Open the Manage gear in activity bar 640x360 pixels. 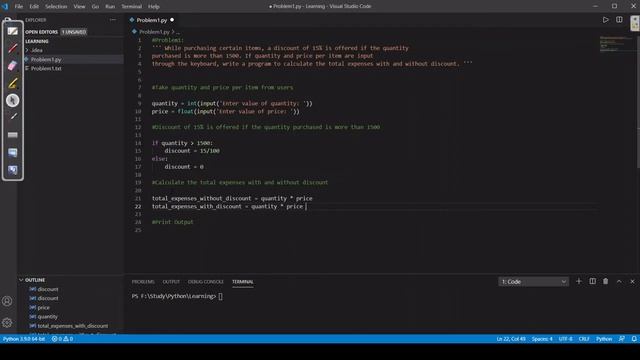pos(7,323)
